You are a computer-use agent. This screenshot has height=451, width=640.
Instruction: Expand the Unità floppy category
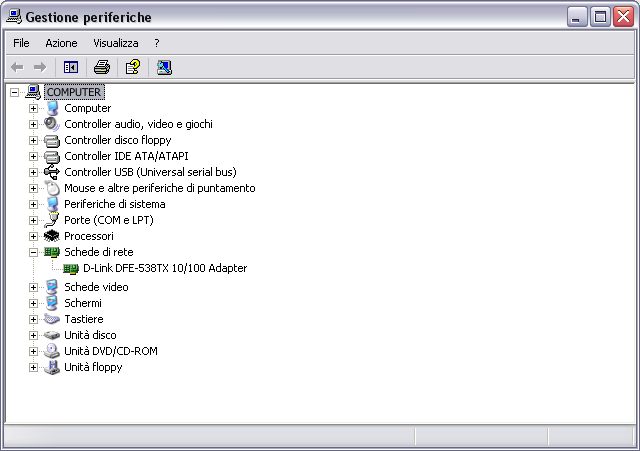33,367
